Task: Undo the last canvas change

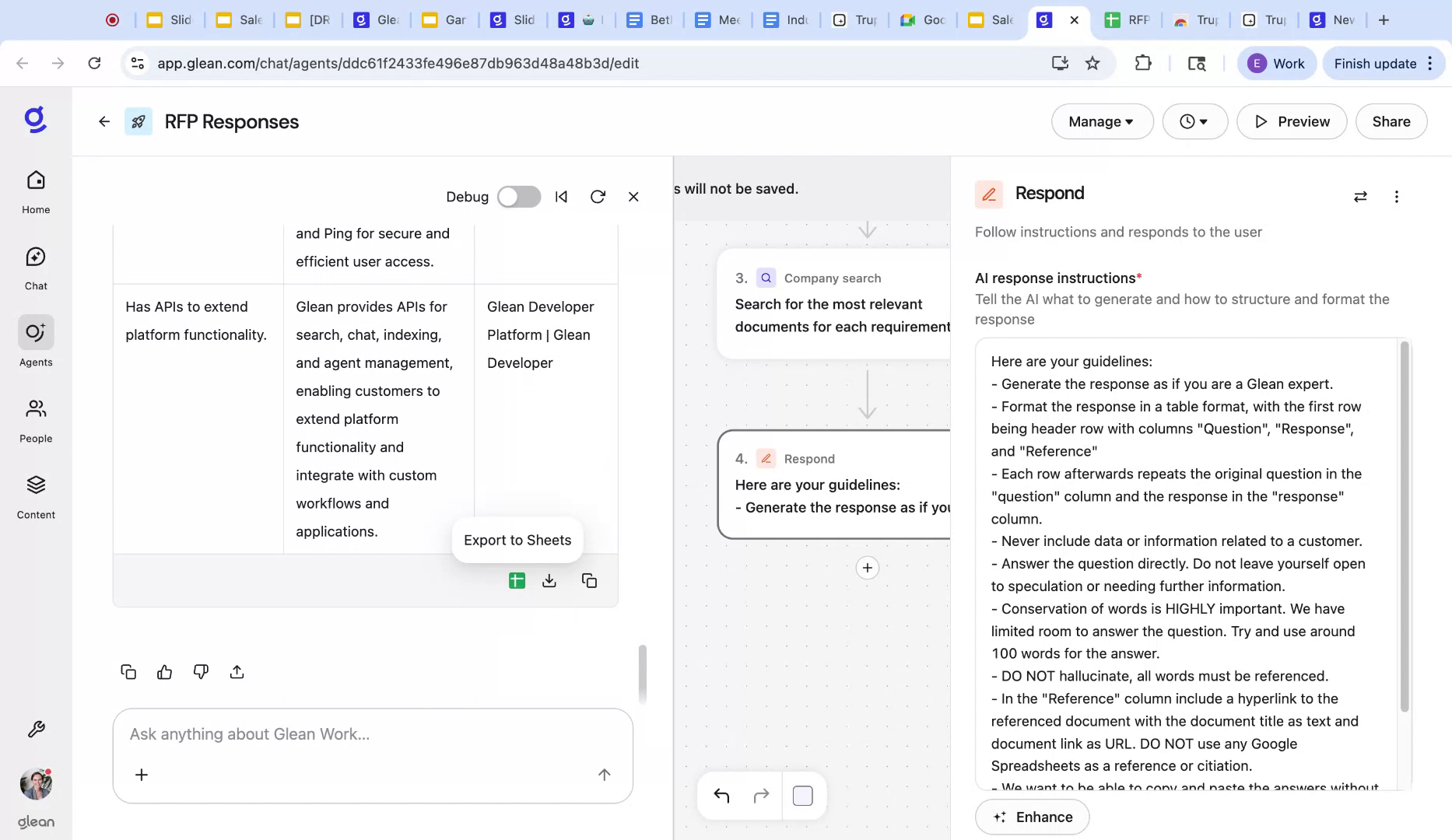Action: coord(721,795)
